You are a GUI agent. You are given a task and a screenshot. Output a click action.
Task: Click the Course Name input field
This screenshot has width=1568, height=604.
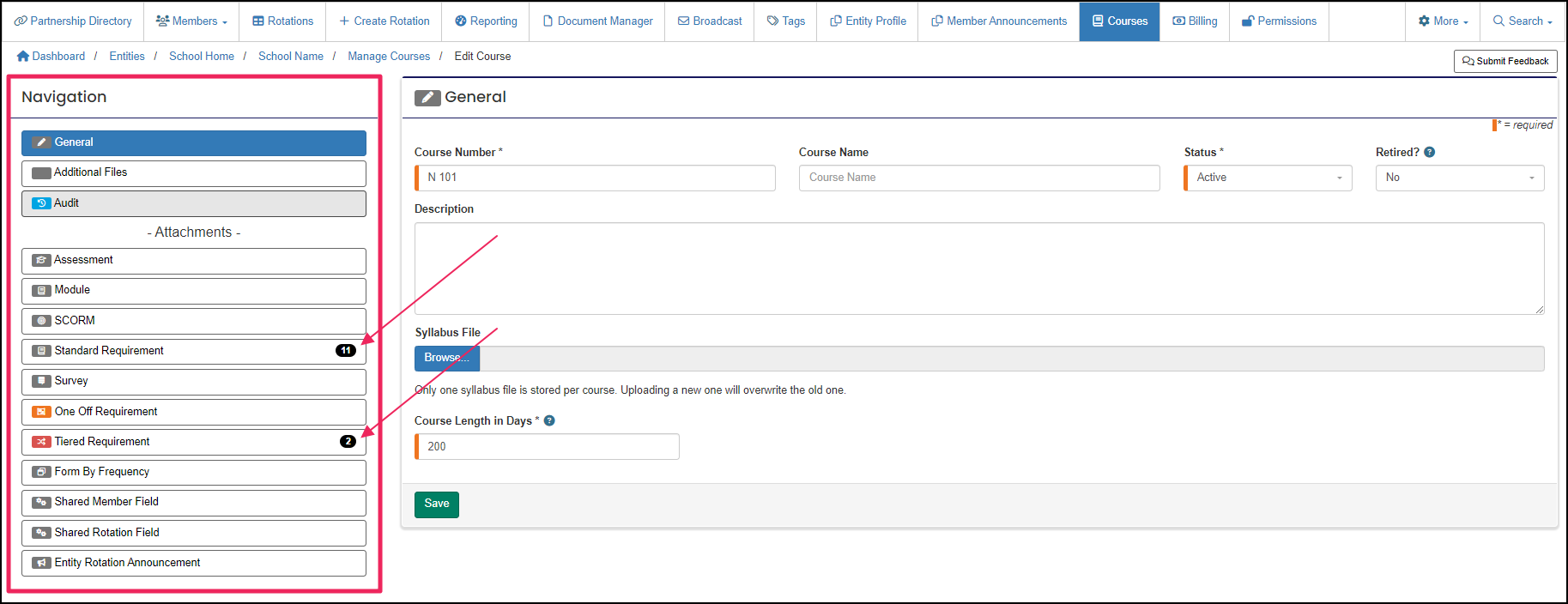pos(978,178)
